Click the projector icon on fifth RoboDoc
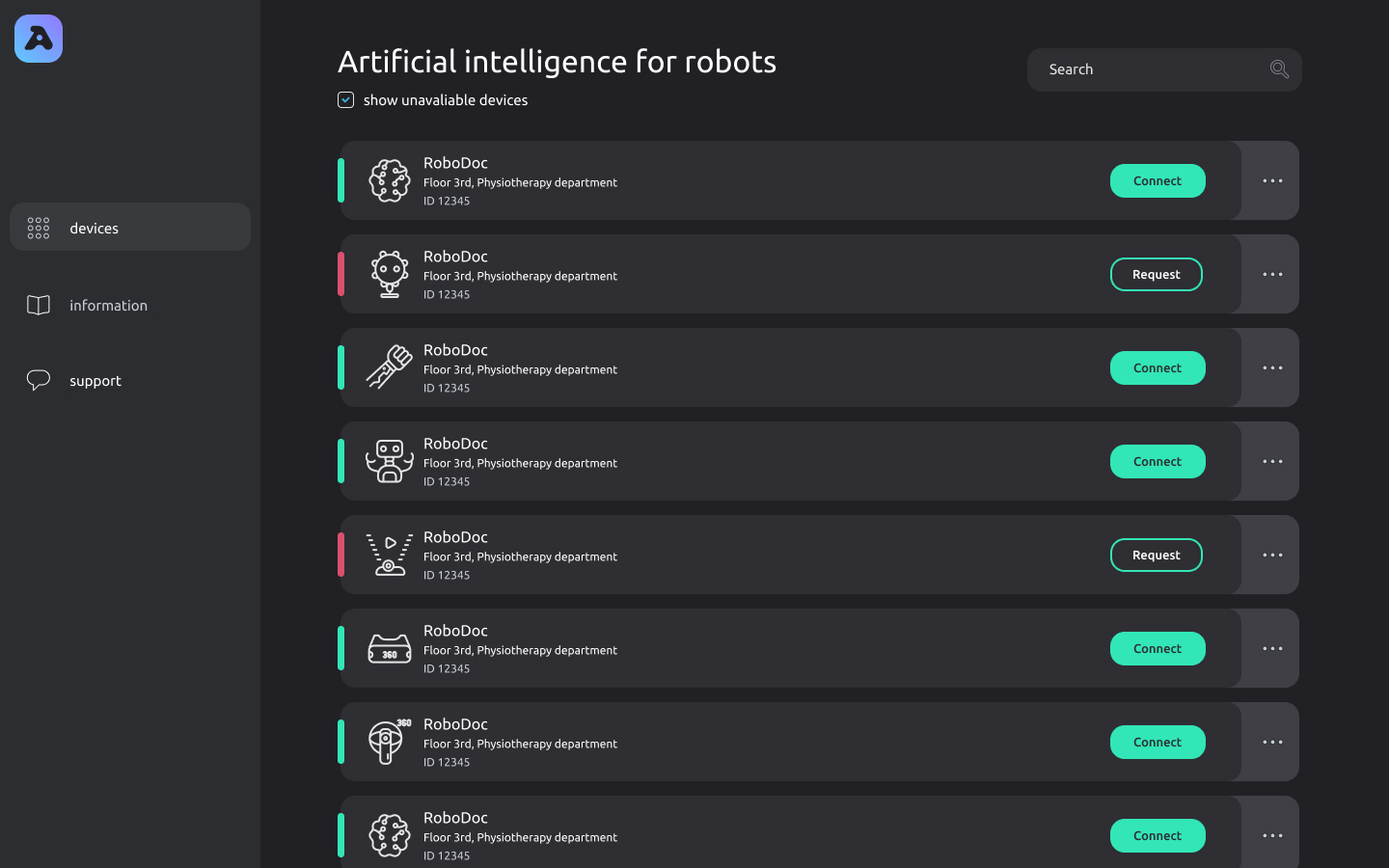The height and width of the screenshot is (868, 1389). (x=390, y=555)
